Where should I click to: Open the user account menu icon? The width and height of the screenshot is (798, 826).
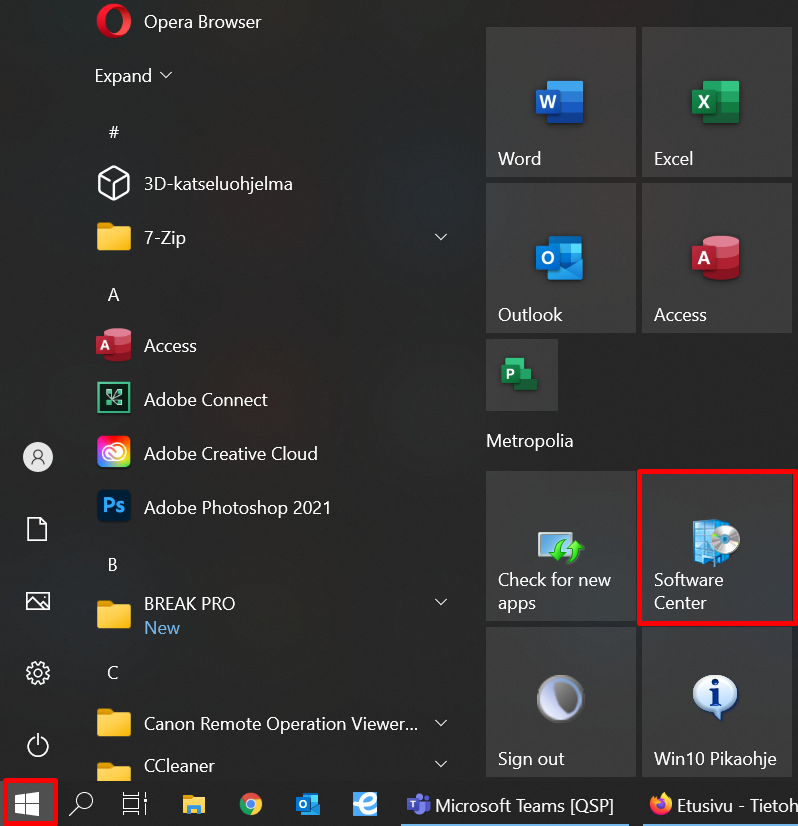[38, 457]
